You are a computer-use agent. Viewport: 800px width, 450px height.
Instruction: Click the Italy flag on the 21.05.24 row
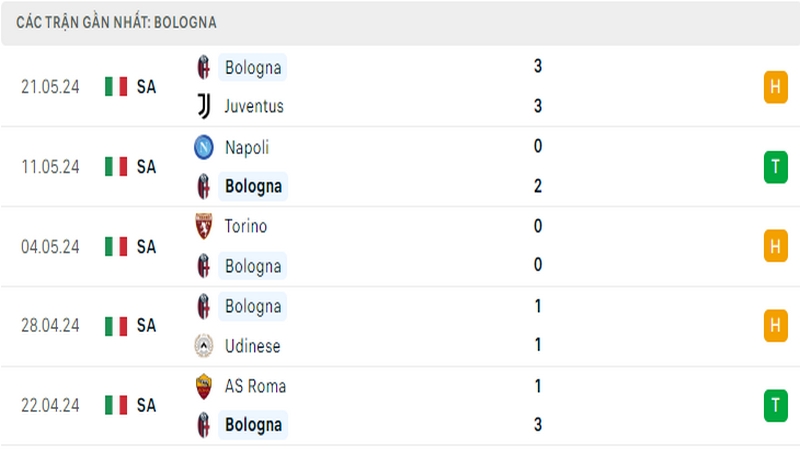tap(116, 86)
